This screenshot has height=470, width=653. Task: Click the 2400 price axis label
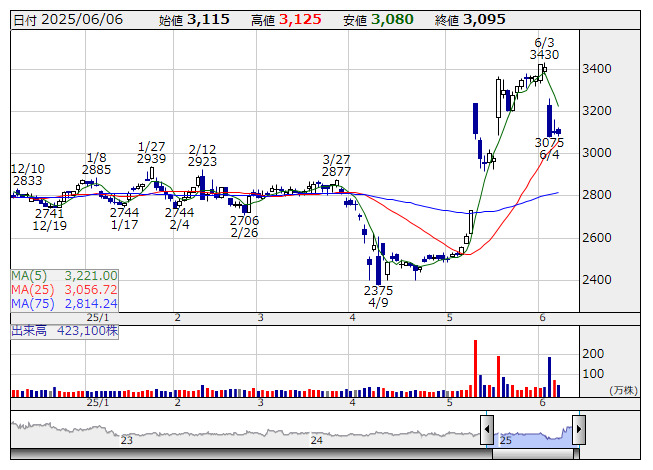pyautogui.click(x=597, y=279)
